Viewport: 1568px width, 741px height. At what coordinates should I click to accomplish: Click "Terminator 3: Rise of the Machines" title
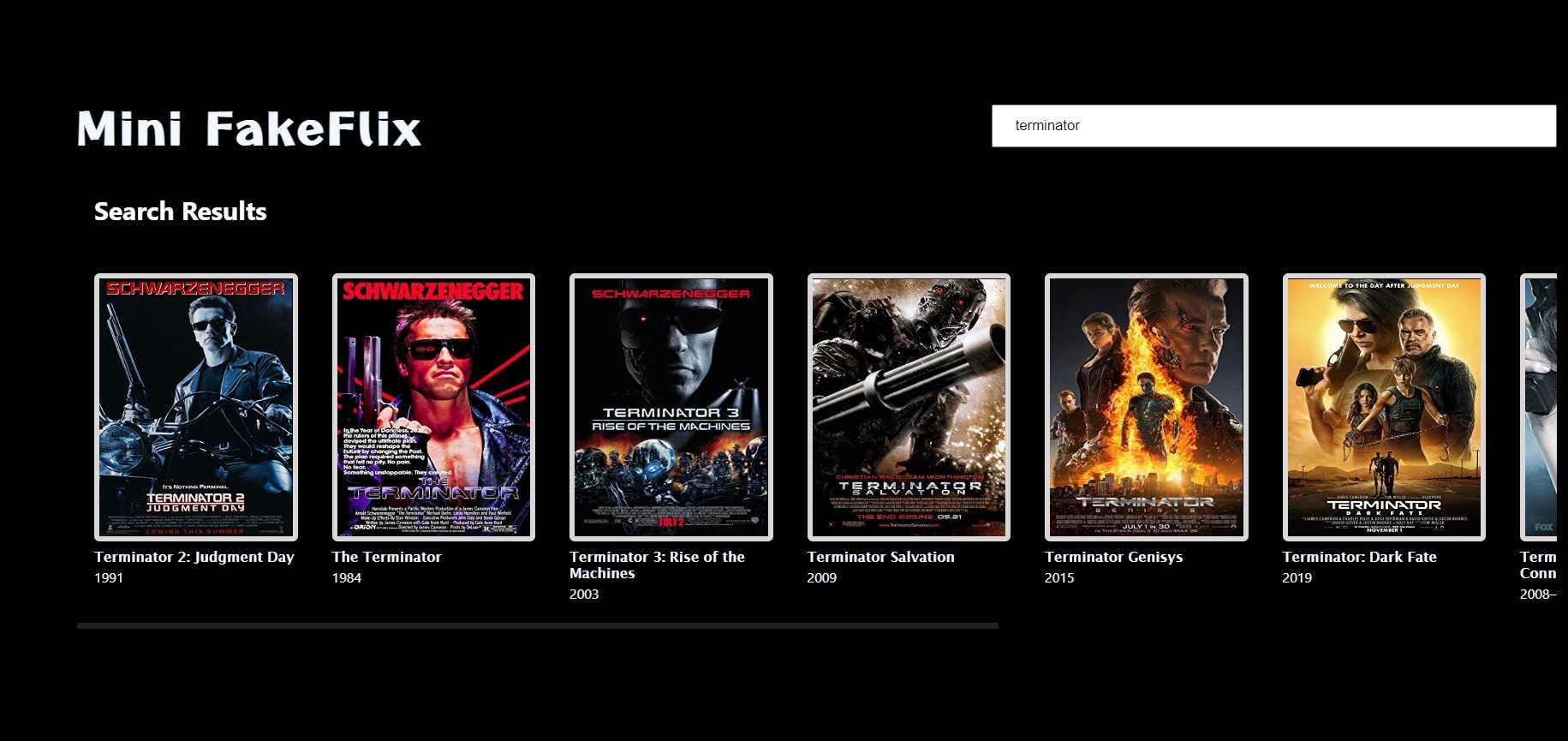click(657, 565)
